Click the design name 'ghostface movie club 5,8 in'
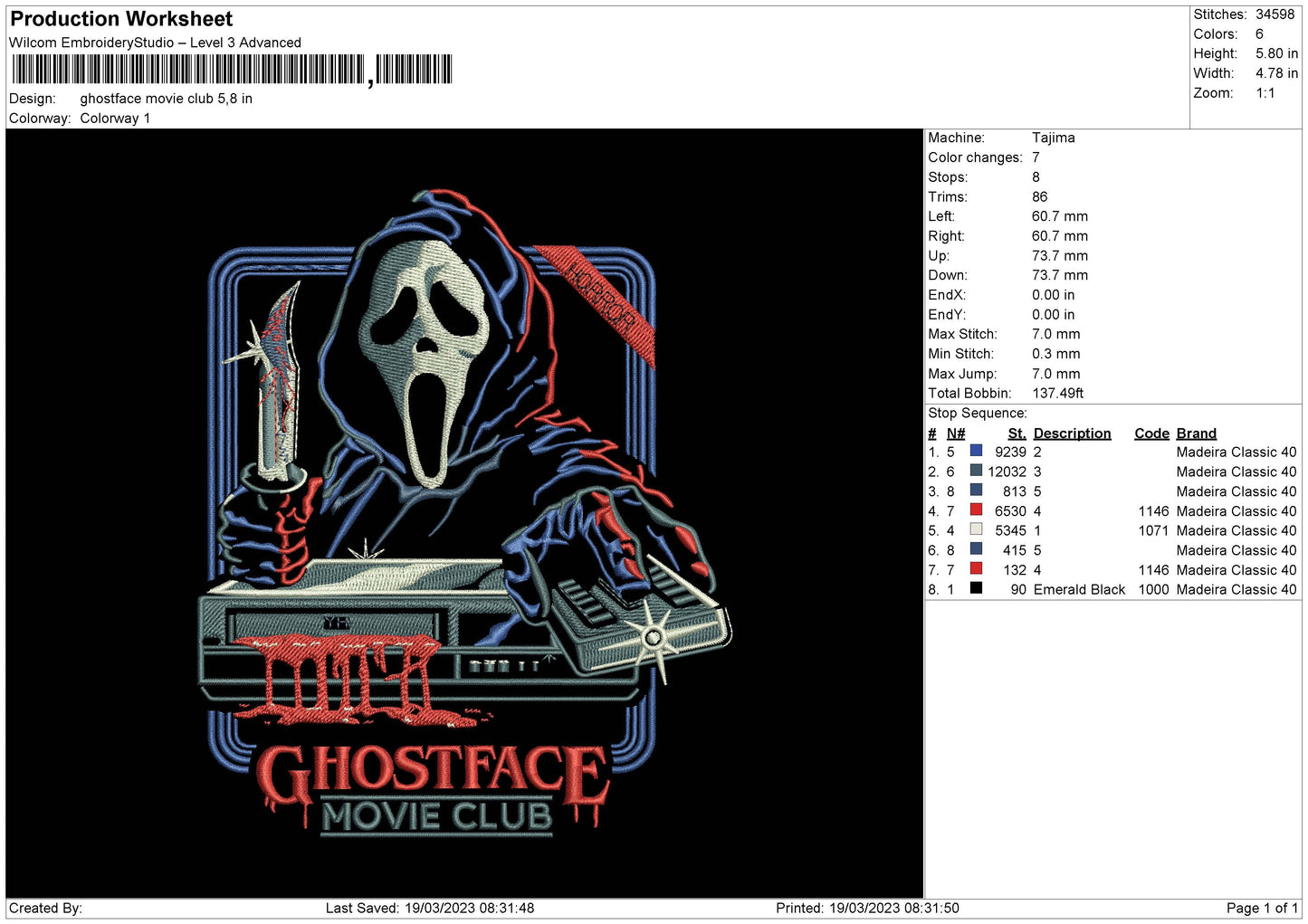 167,99
